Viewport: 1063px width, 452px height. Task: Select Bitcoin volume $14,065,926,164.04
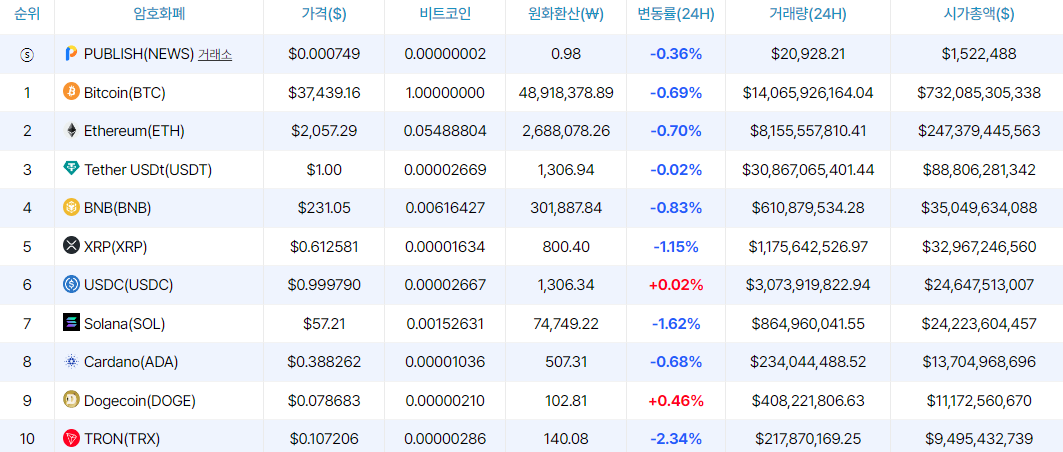click(x=808, y=92)
